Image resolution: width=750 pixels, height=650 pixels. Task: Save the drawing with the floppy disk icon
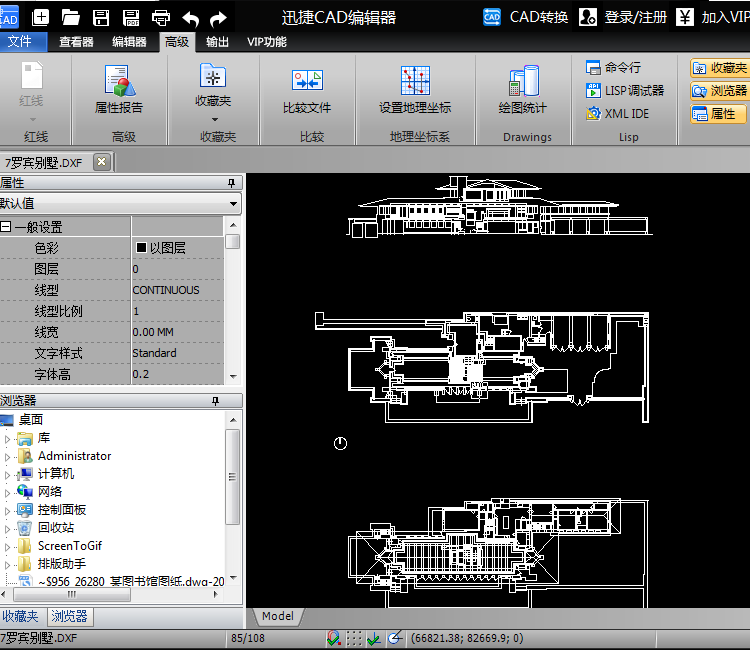pos(100,18)
